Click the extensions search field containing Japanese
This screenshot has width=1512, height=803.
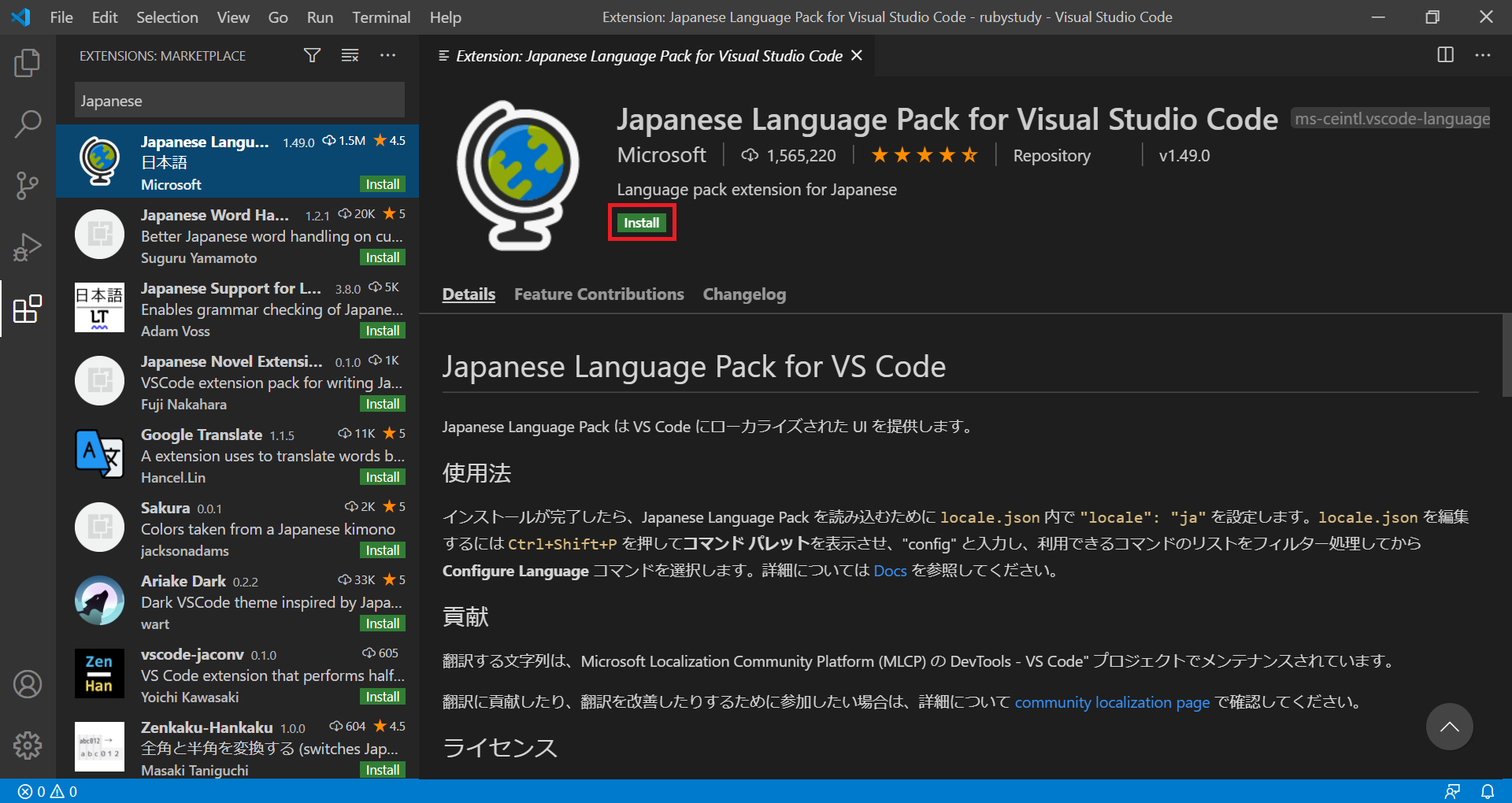239,101
